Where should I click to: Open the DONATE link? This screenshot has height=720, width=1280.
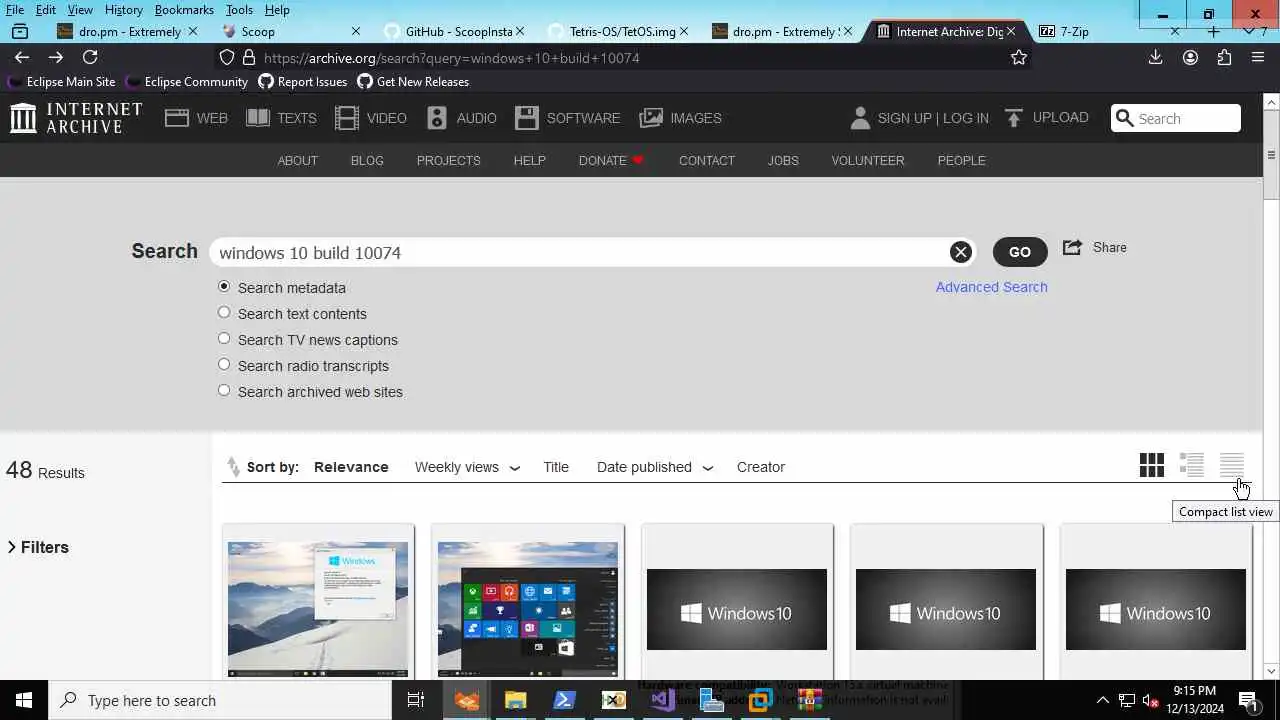611,160
